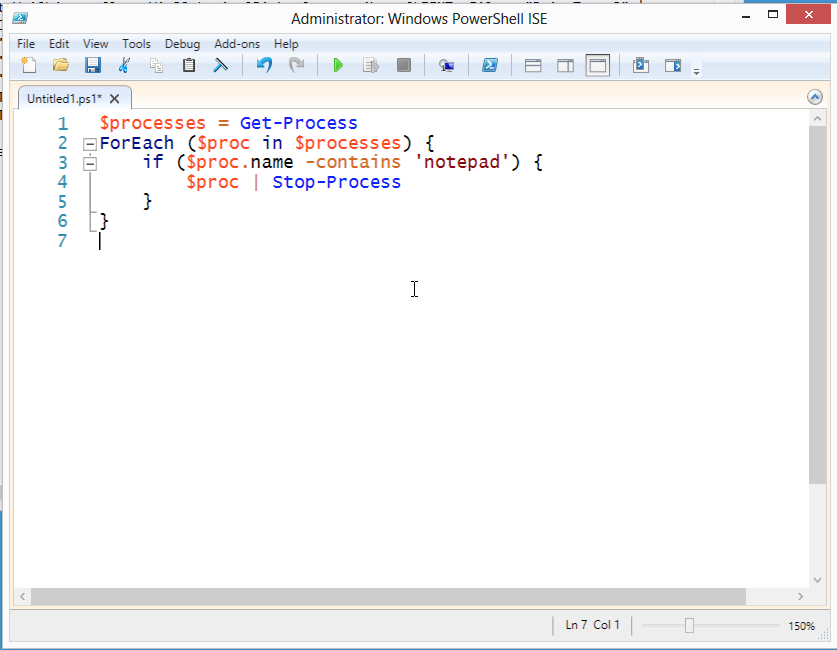Save the script with the floppy disk icon
The height and width of the screenshot is (650, 837).
coord(93,66)
